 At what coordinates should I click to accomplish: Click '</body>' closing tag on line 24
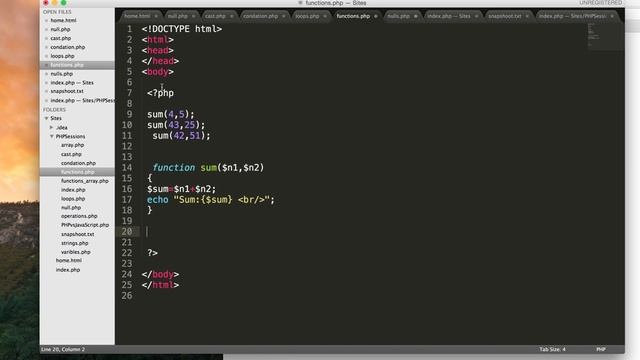click(x=160, y=274)
